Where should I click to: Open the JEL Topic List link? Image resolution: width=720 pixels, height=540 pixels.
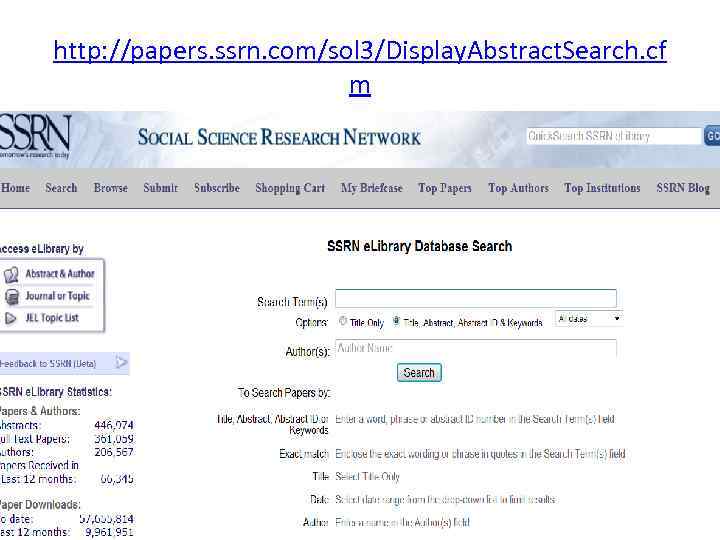coord(52,318)
